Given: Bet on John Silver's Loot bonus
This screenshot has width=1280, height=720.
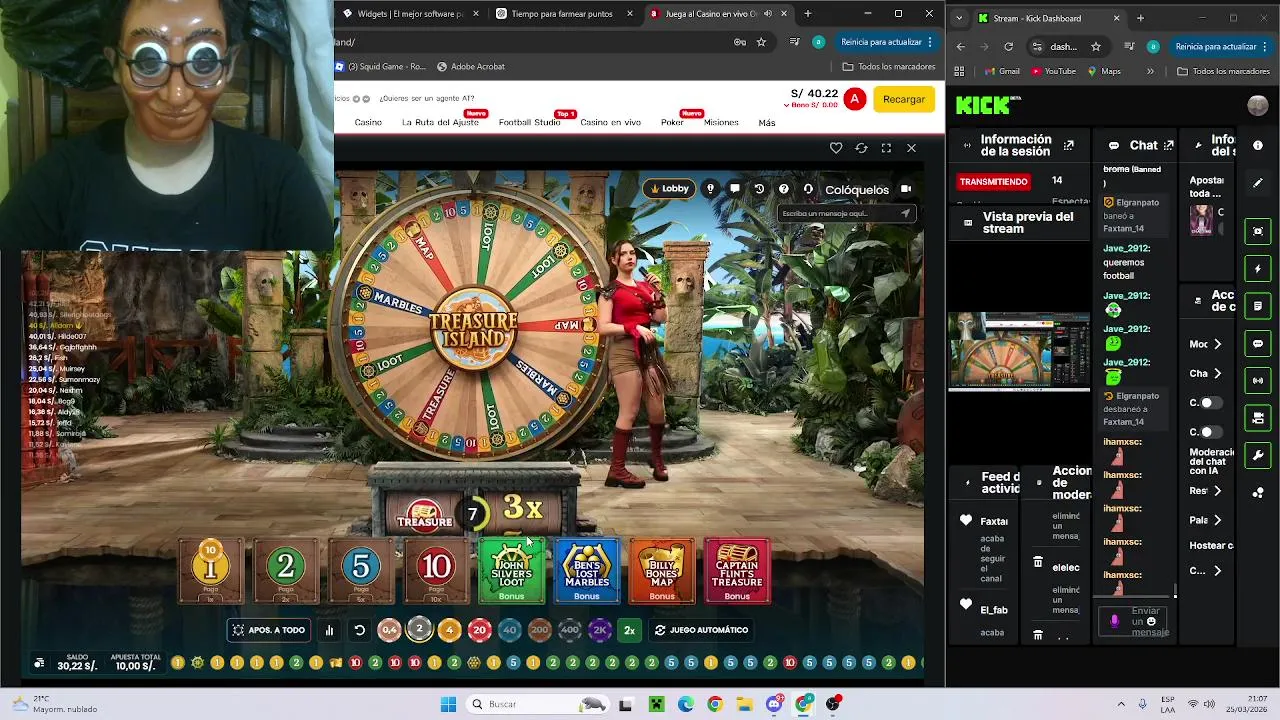Looking at the screenshot, I should [511, 571].
